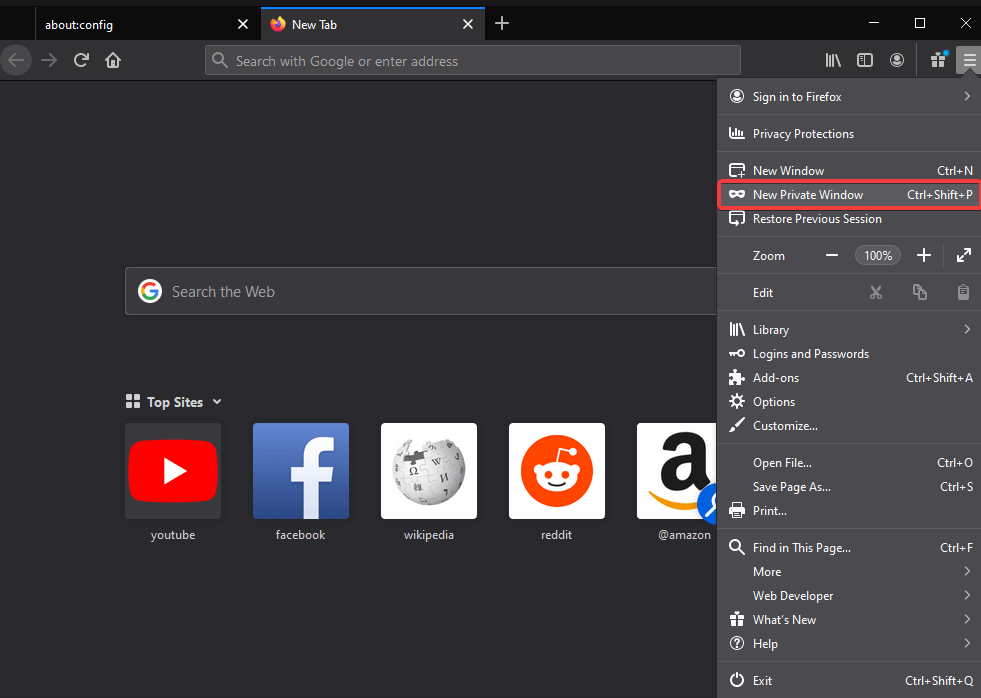Viewport: 981px width, 698px height.
Task: Open Logins and Passwords
Action: click(848, 353)
